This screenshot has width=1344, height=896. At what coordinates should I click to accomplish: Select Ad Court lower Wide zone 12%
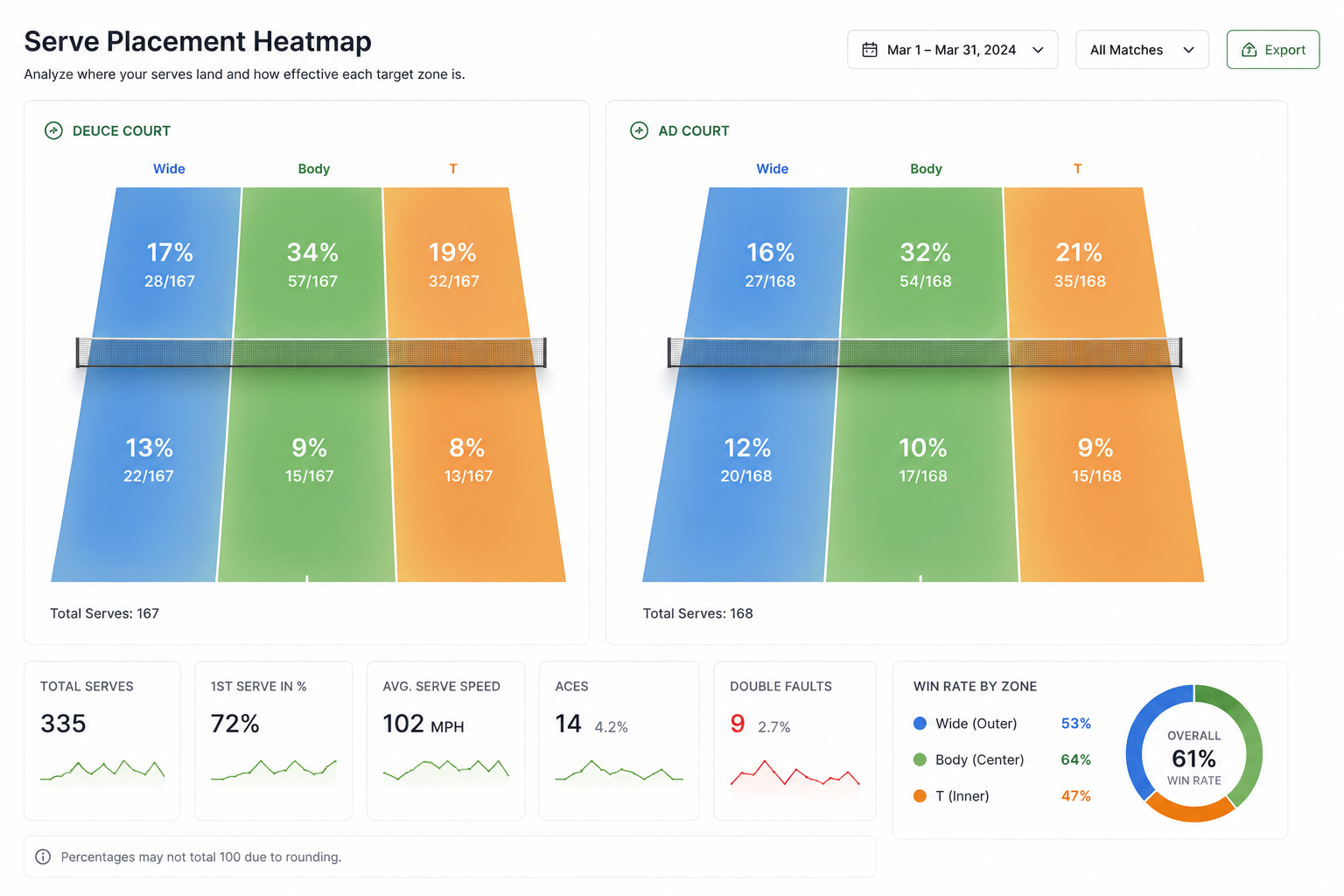[746, 472]
